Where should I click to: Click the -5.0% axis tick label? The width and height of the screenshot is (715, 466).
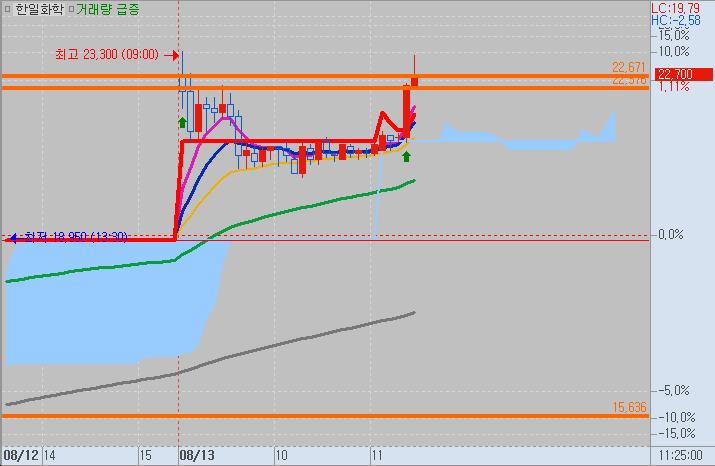pos(673,390)
